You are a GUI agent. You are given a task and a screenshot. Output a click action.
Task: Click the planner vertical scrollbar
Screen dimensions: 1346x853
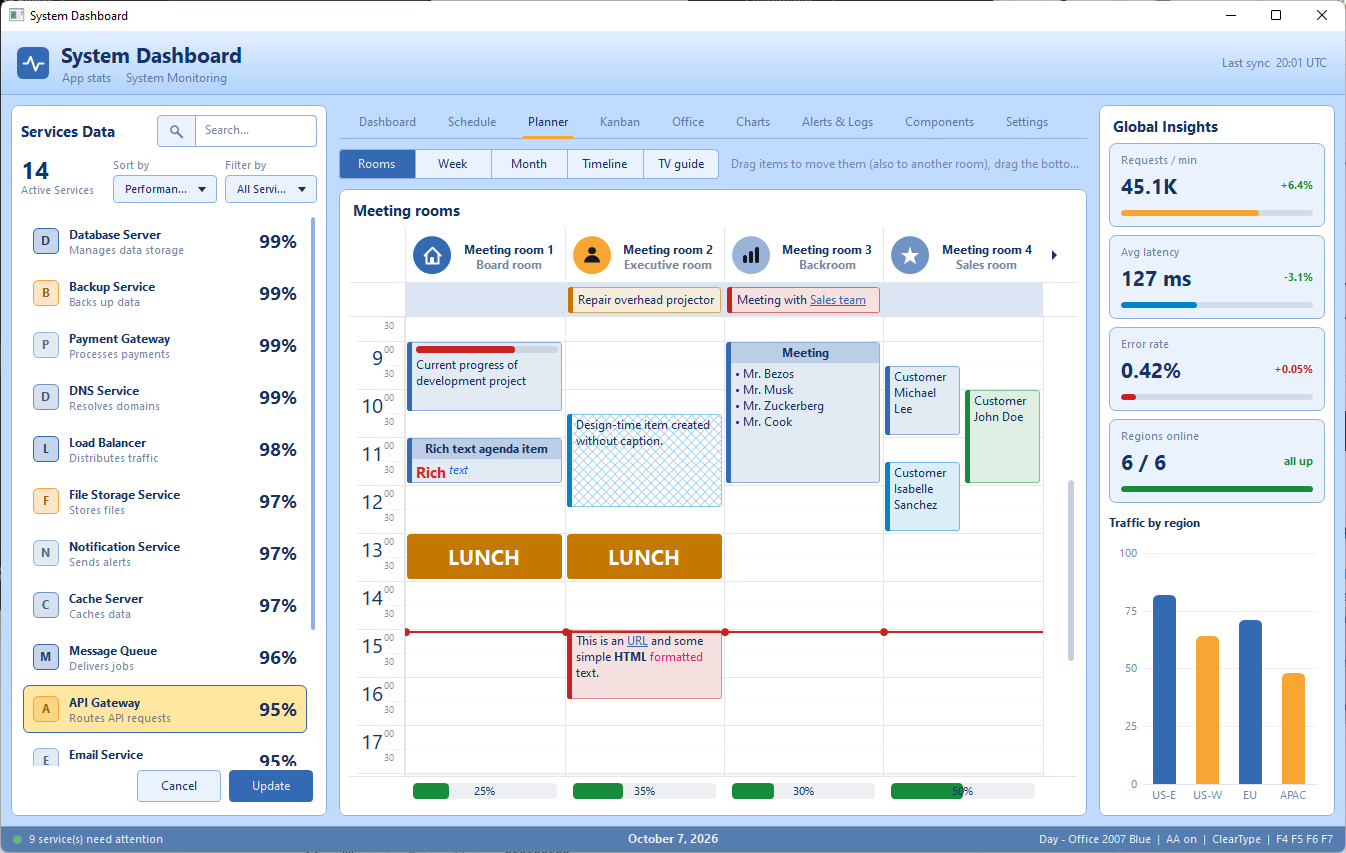pyautogui.click(x=1071, y=570)
